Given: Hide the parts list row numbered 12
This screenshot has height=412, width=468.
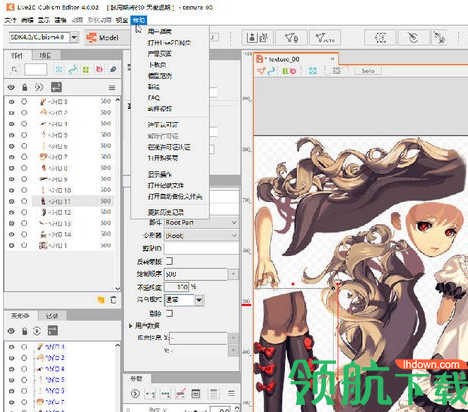Looking at the screenshot, I should coord(11,212).
